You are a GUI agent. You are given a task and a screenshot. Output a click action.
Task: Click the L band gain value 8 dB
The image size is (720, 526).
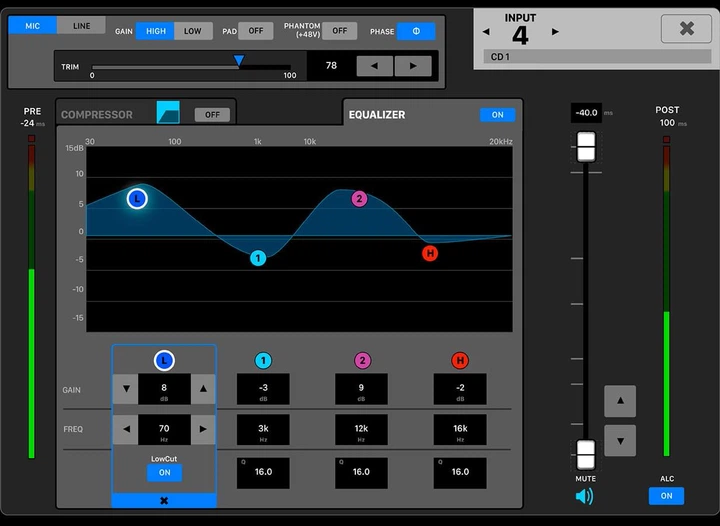(x=164, y=389)
